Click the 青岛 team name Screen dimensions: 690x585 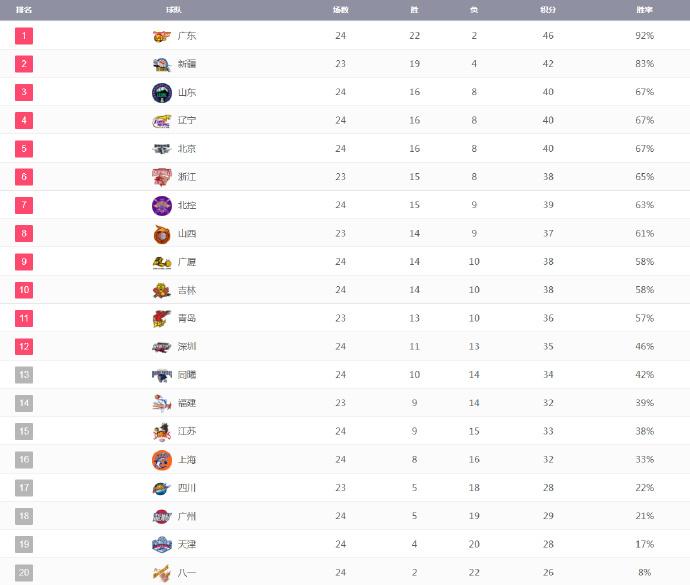(187, 318)
